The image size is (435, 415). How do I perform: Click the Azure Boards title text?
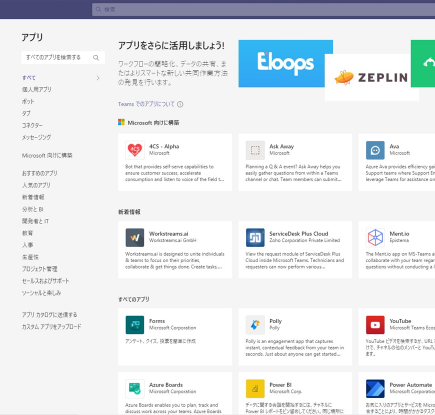point(166,385)
